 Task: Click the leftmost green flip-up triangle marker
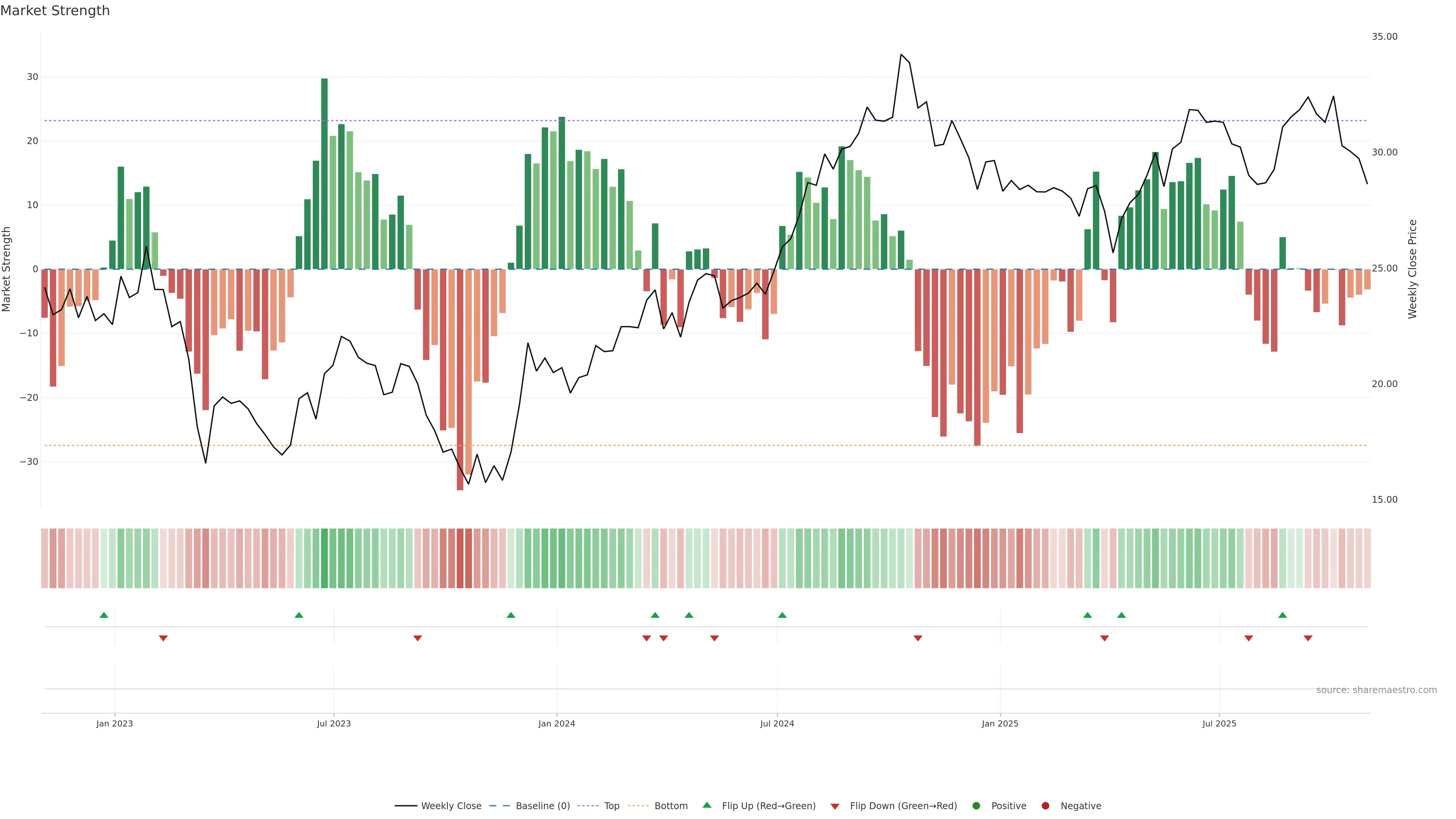[x=104, y=615]
